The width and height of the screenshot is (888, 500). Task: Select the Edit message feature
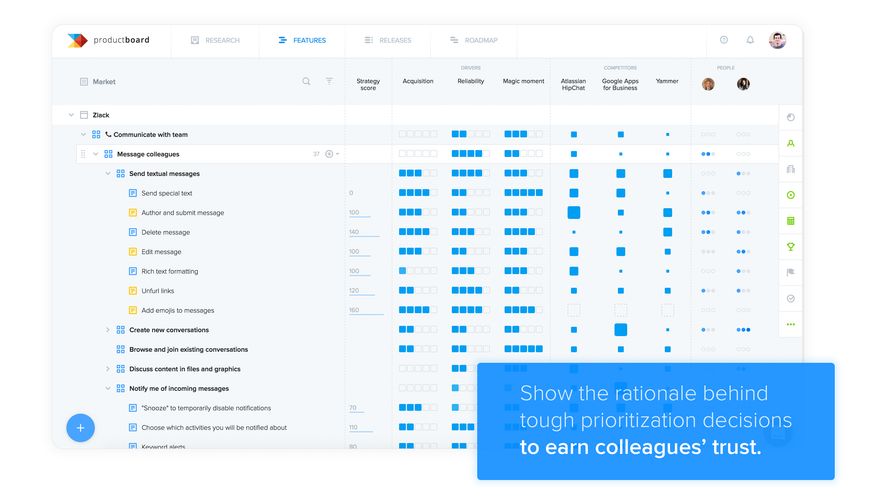161,251
